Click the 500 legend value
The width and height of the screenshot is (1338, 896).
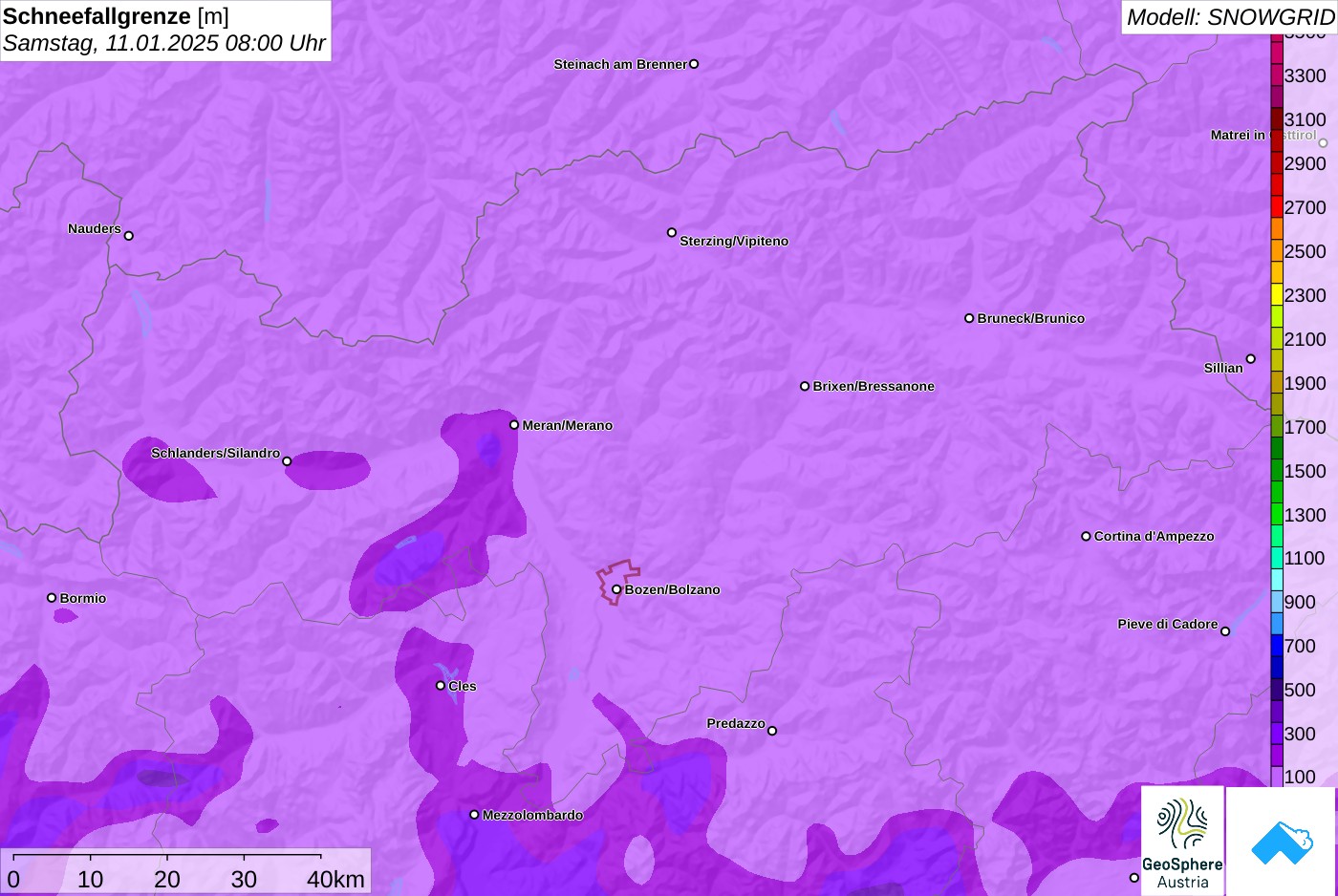[1300, 690]
